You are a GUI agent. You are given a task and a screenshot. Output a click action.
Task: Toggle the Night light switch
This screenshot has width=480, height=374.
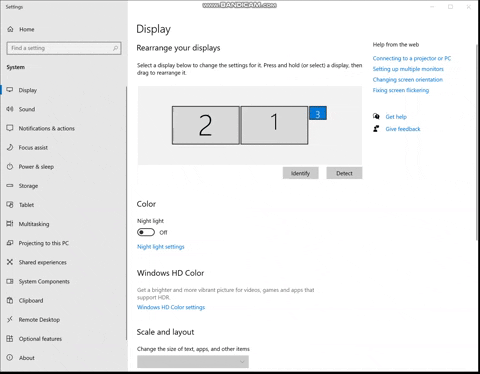click(146, 232)
